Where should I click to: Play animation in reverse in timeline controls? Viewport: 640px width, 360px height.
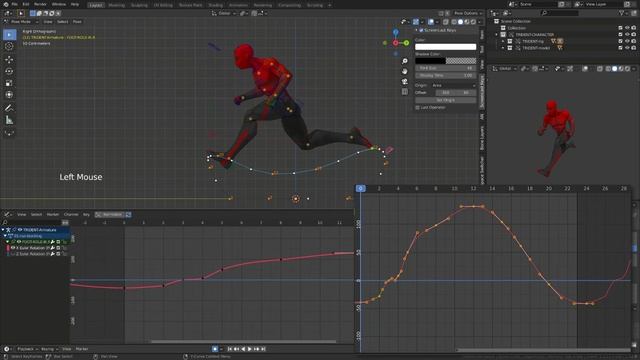243,349
